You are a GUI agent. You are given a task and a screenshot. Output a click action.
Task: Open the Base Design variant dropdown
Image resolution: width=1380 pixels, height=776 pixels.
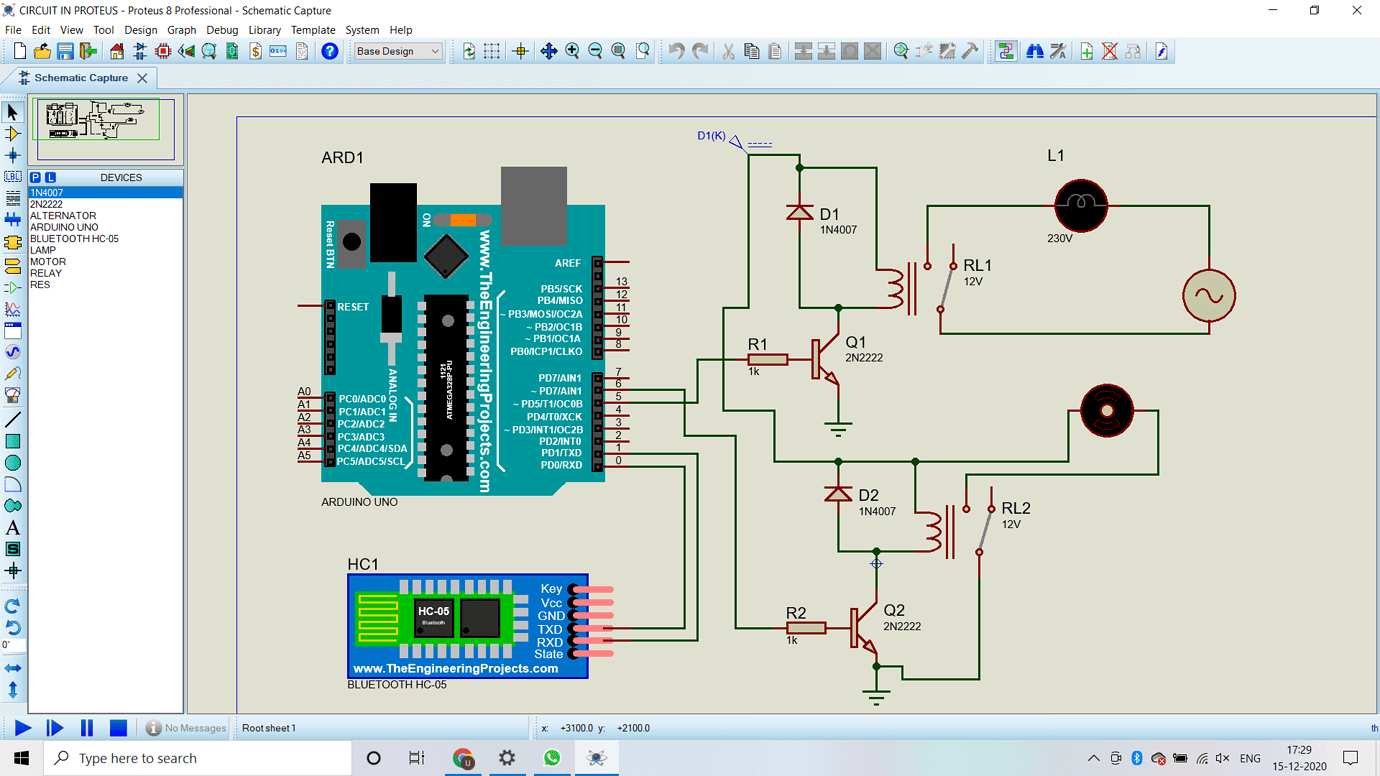point(398,51)
